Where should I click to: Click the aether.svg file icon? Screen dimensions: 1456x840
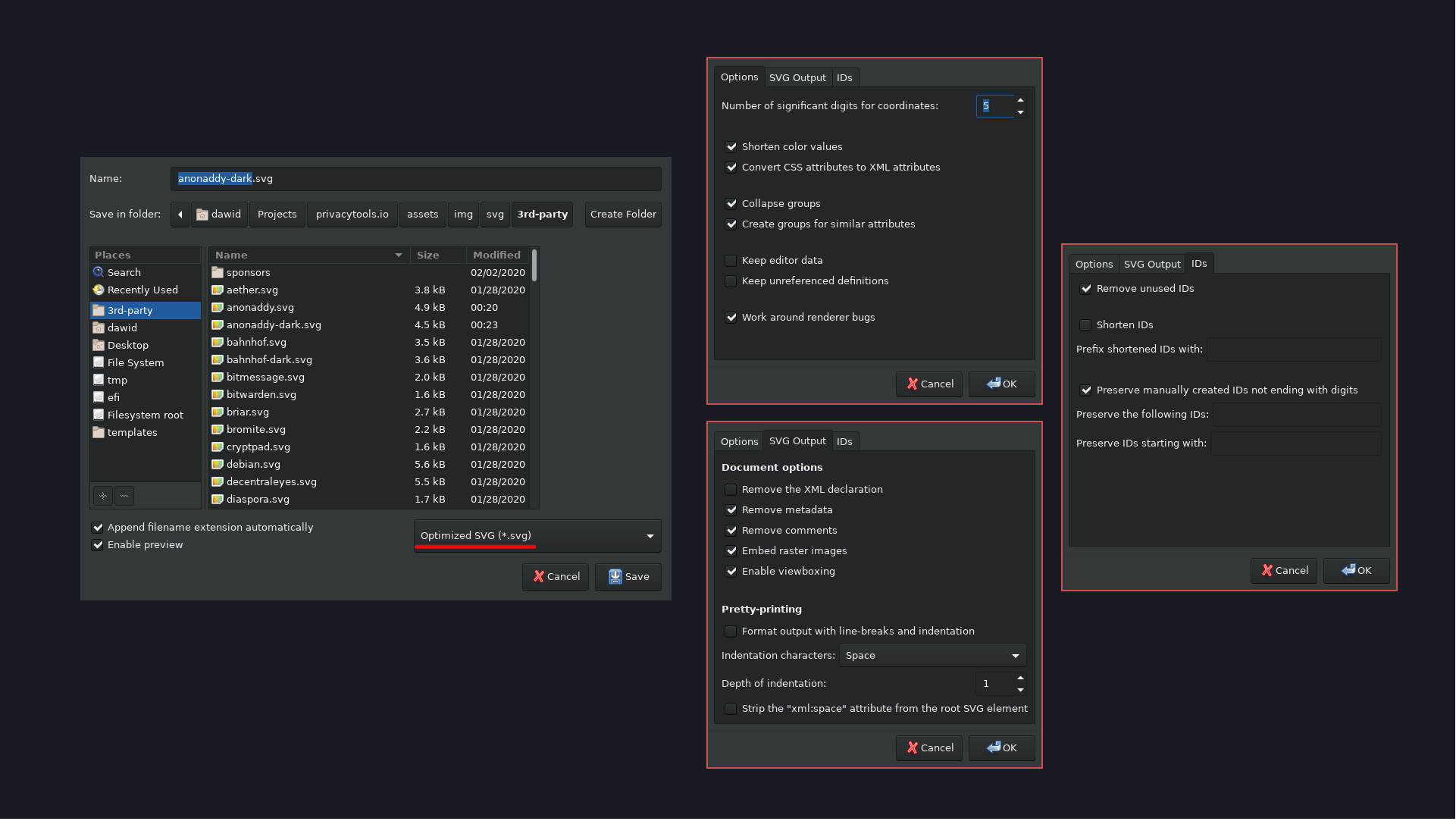point(218,290)
